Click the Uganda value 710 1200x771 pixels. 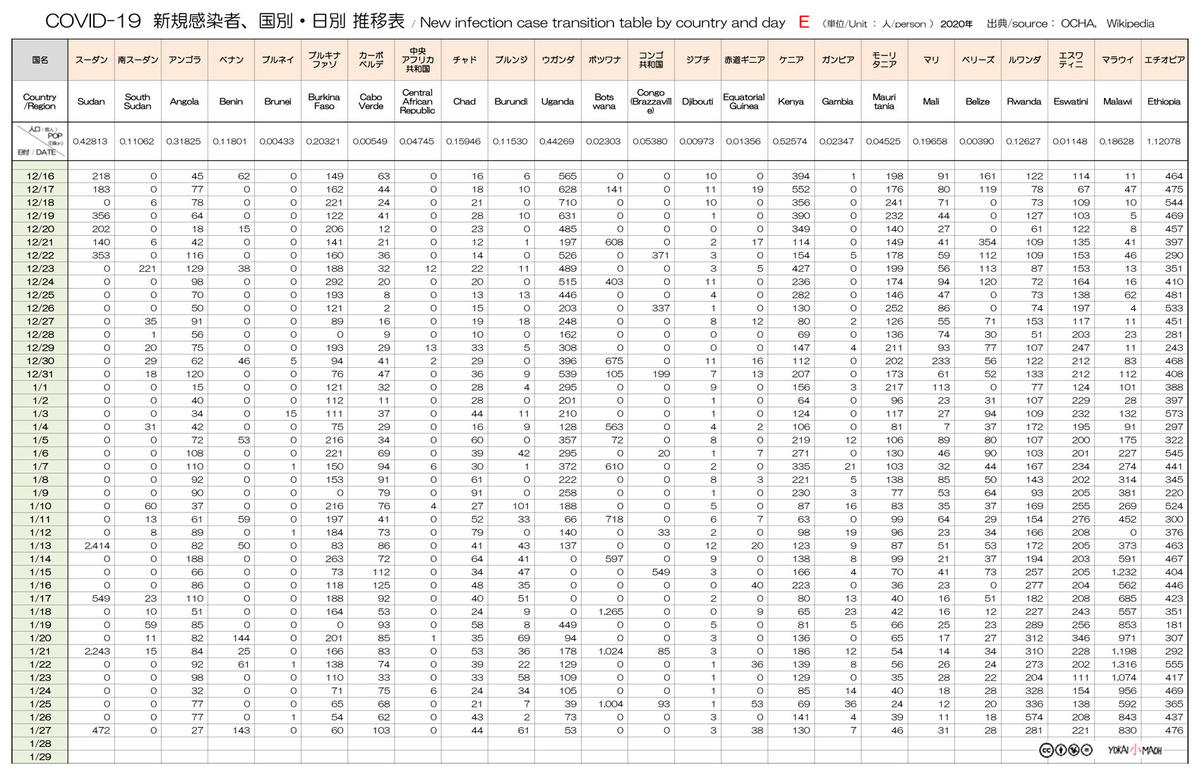pyautogui.click(x=568, y=202)
